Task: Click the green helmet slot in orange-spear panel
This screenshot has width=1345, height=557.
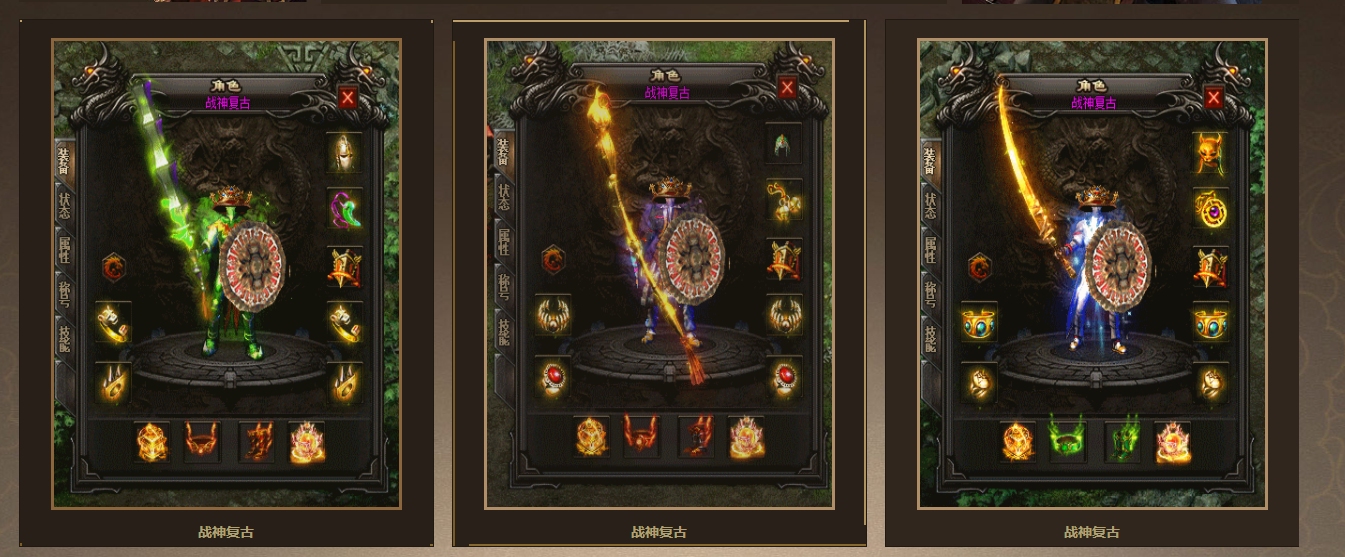Action: click(x=784, y=143)
